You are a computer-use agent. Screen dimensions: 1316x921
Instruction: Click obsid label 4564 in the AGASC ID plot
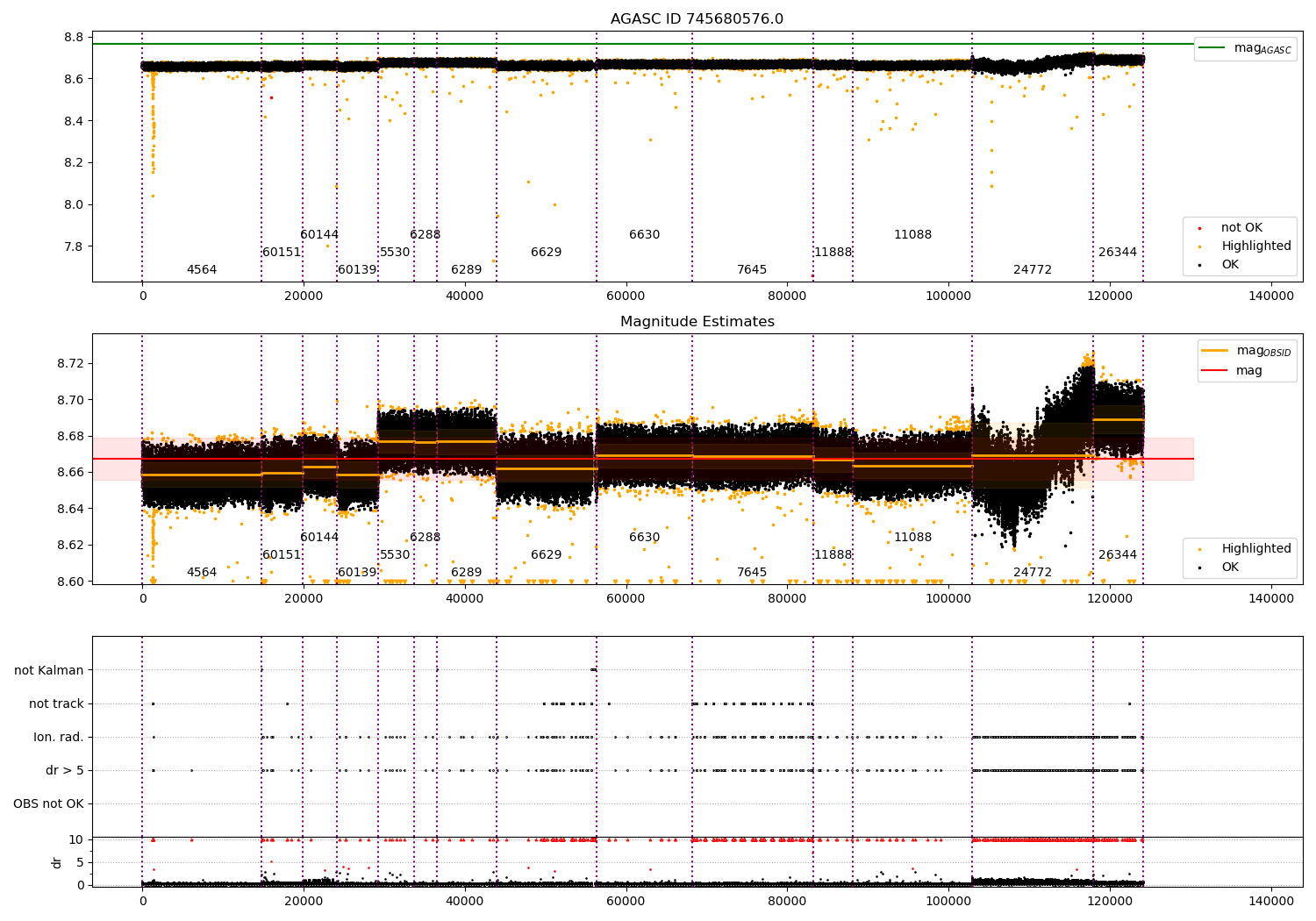pos(202,270)
